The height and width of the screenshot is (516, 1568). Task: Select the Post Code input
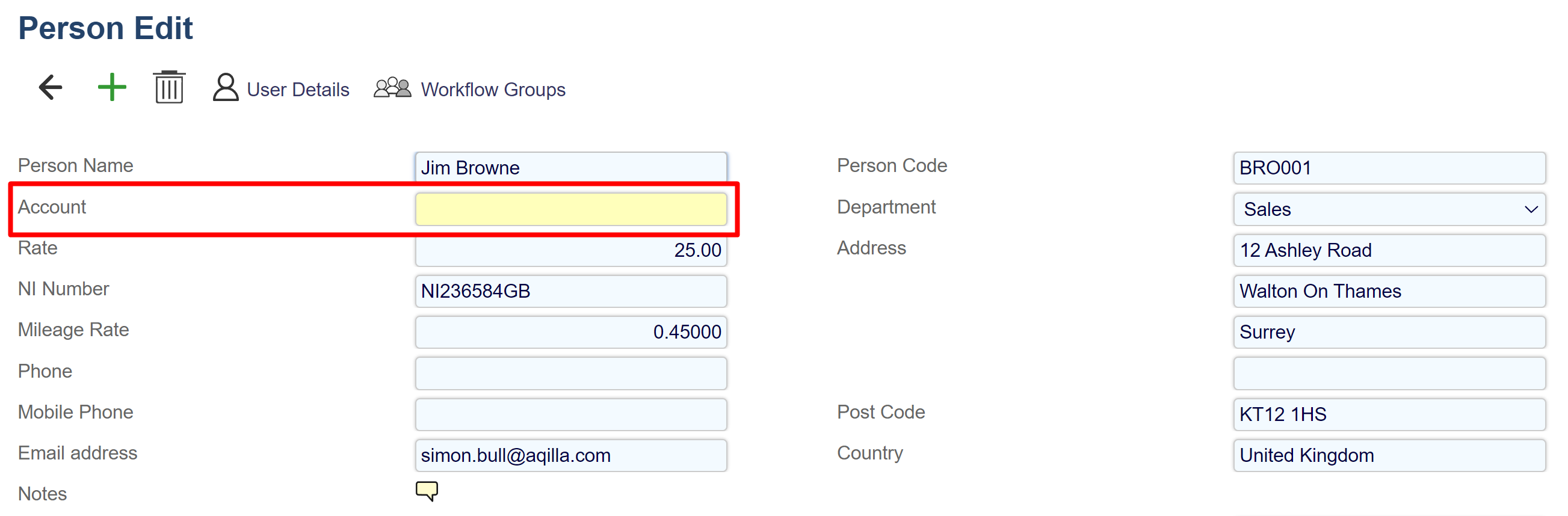(1389, 414)
